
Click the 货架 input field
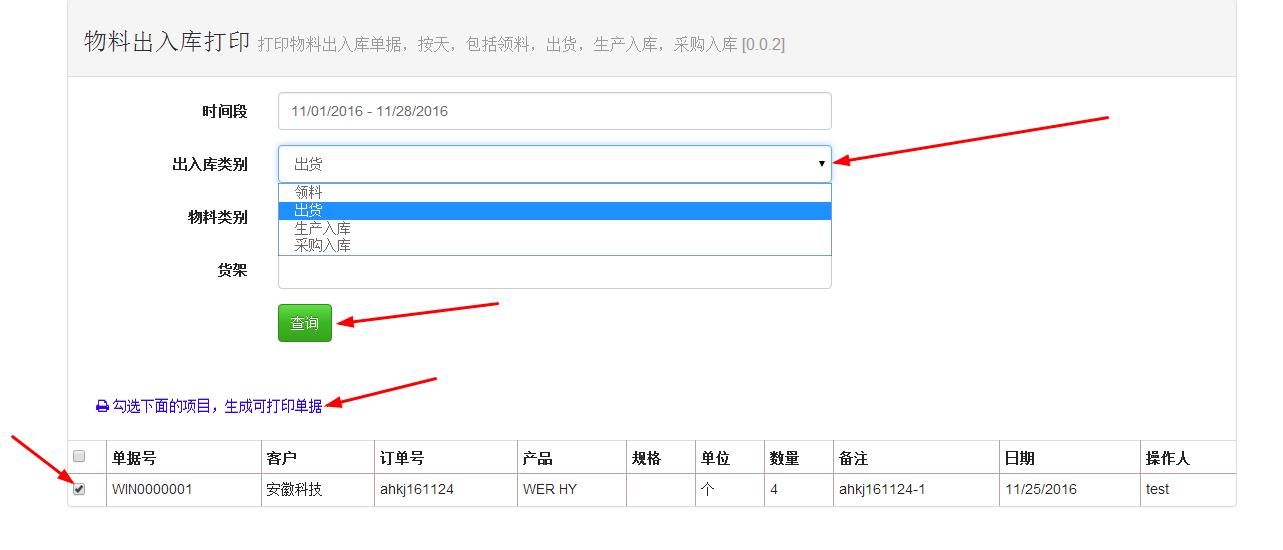(x=554, y=273)
